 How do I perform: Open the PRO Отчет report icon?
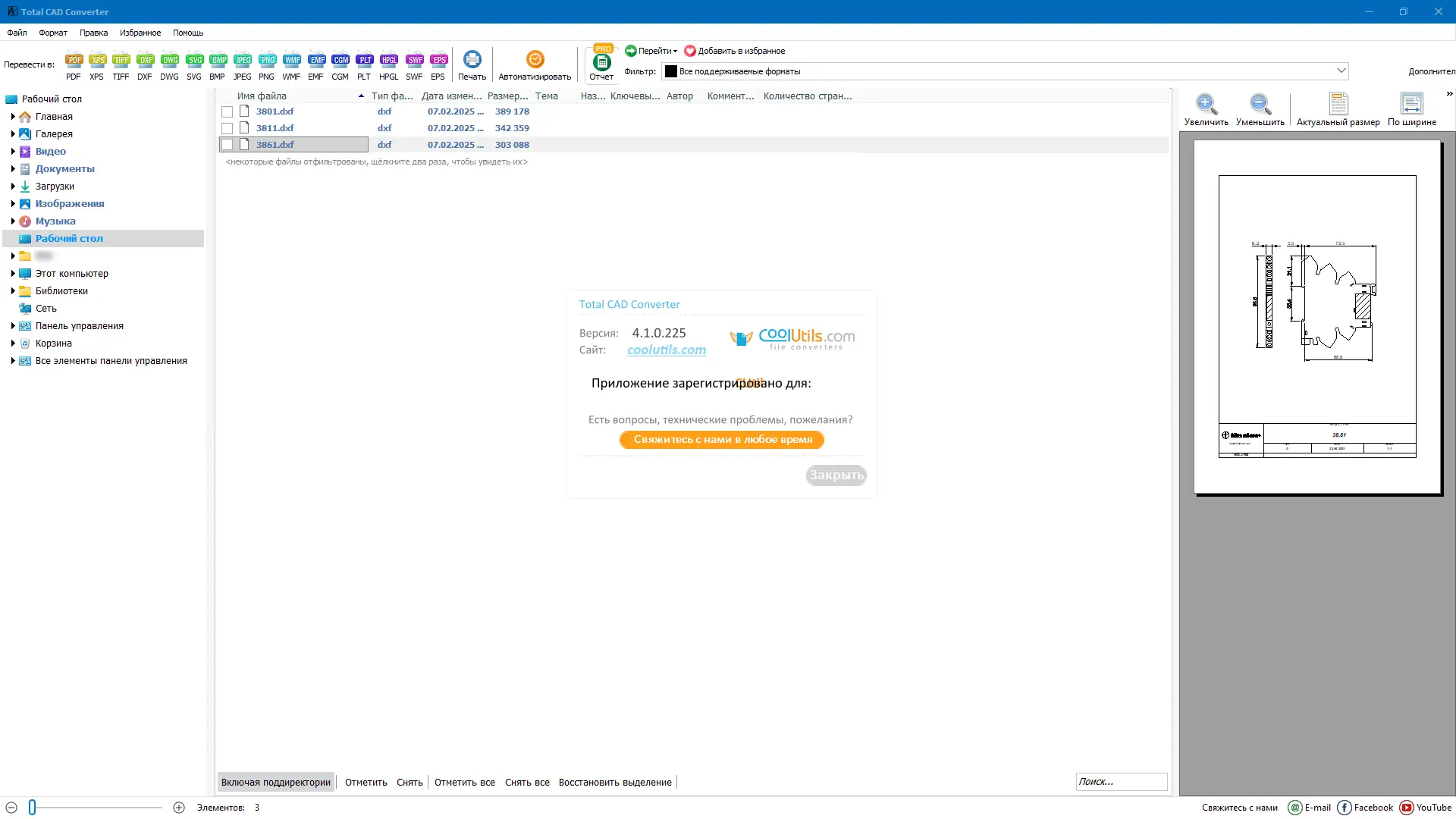coord(601,64)
